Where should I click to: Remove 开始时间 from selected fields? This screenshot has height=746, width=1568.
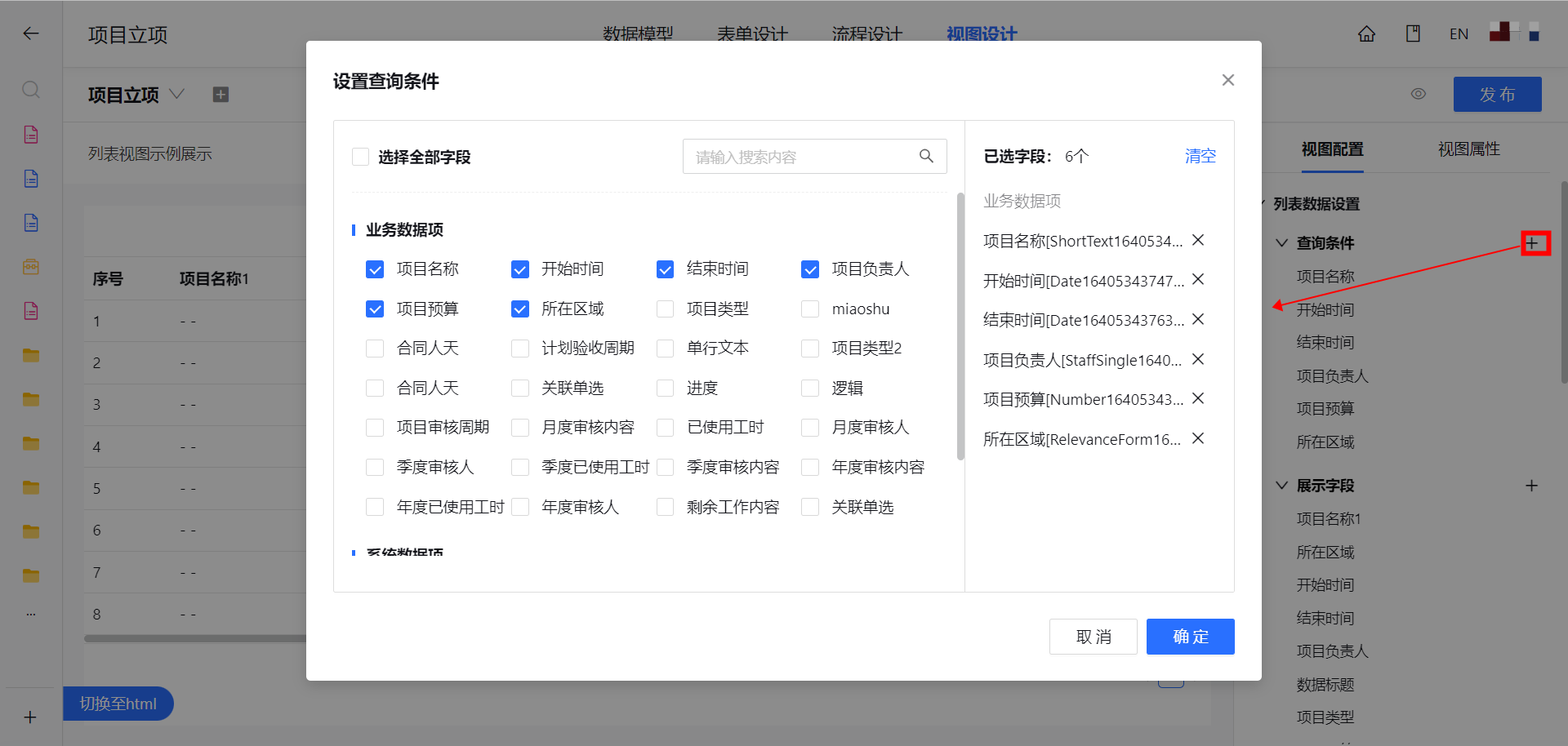coord(1198,279)
